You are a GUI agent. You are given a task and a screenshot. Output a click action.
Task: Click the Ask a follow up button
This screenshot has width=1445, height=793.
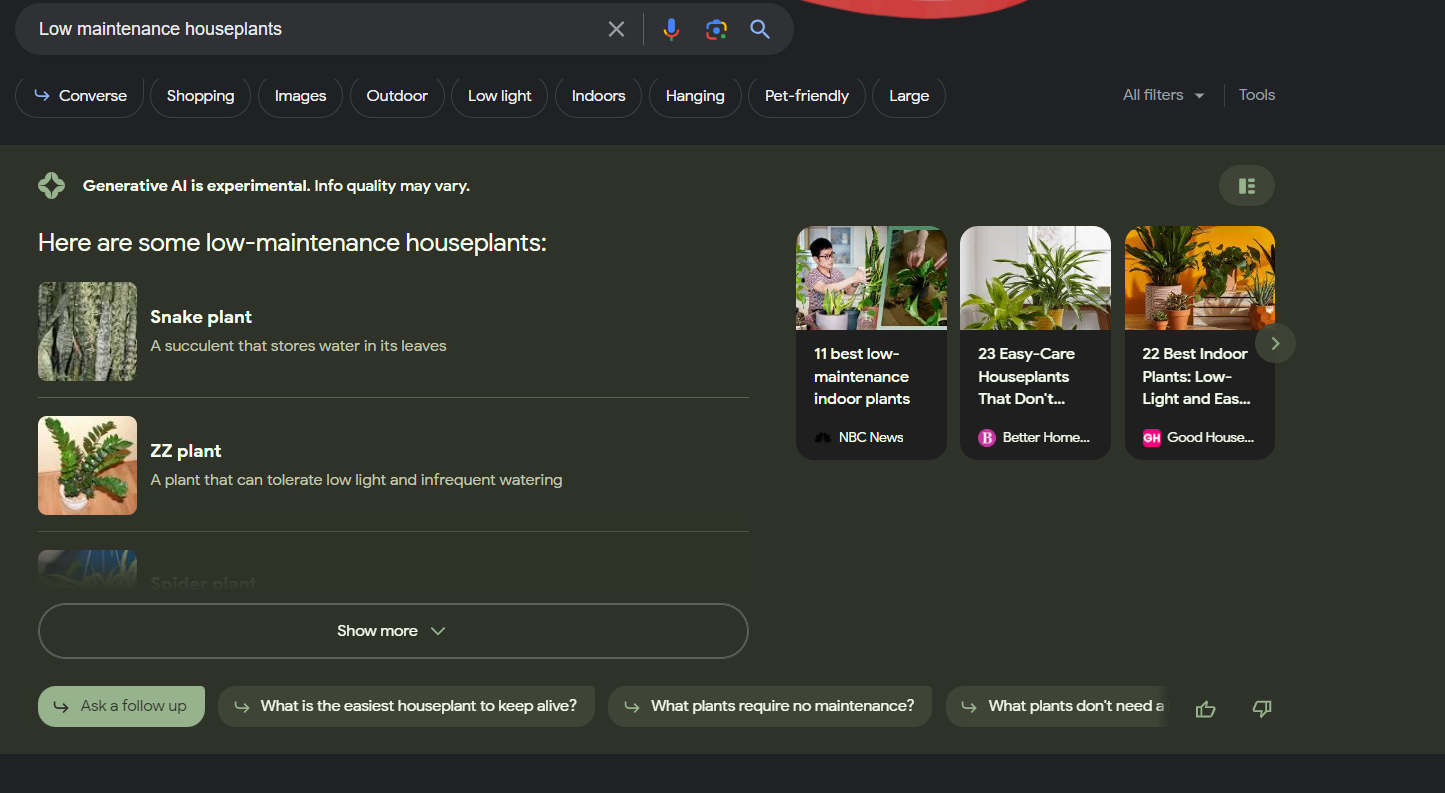[x=121, y=706]
